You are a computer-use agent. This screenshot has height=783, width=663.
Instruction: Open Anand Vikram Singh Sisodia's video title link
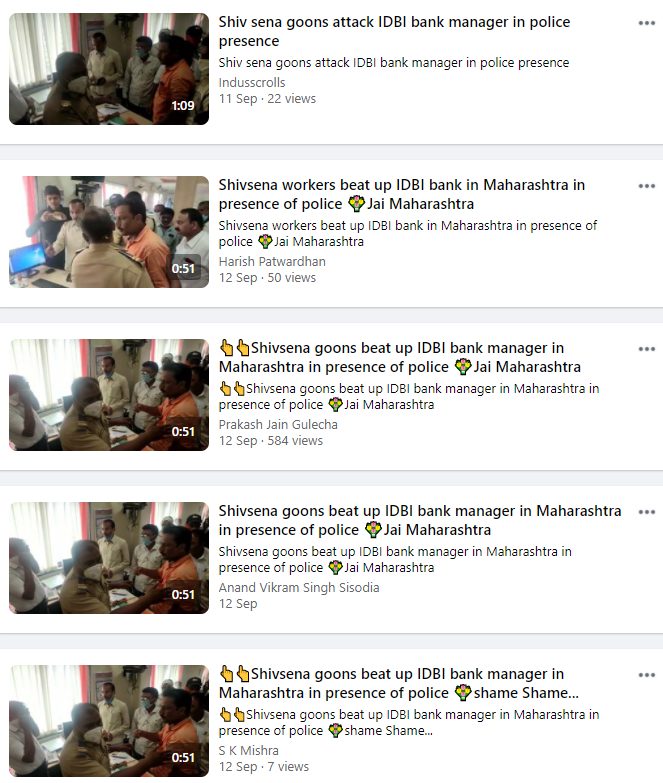coord(420,520)
